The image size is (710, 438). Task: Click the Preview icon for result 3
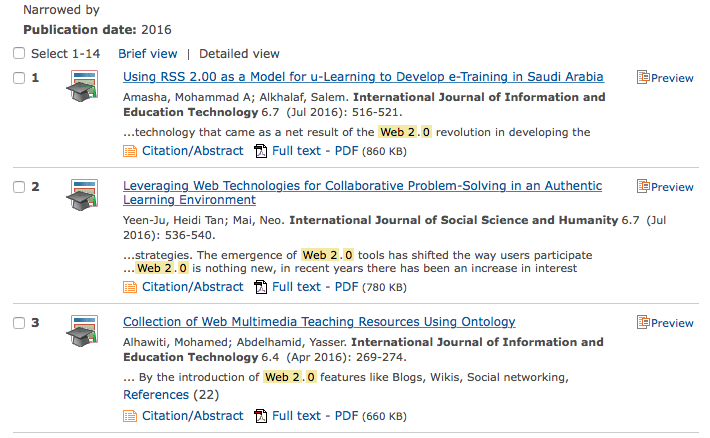click(x=643, y=323)
